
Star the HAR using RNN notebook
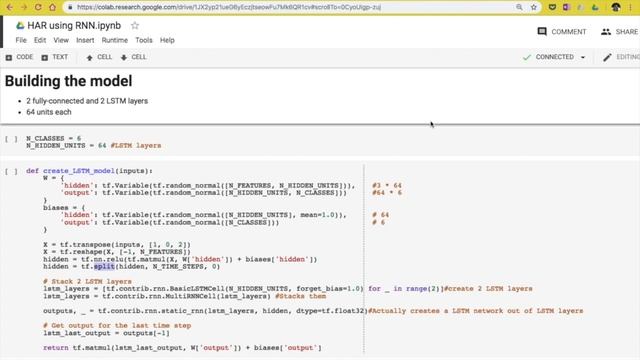(x=135, y=26)
